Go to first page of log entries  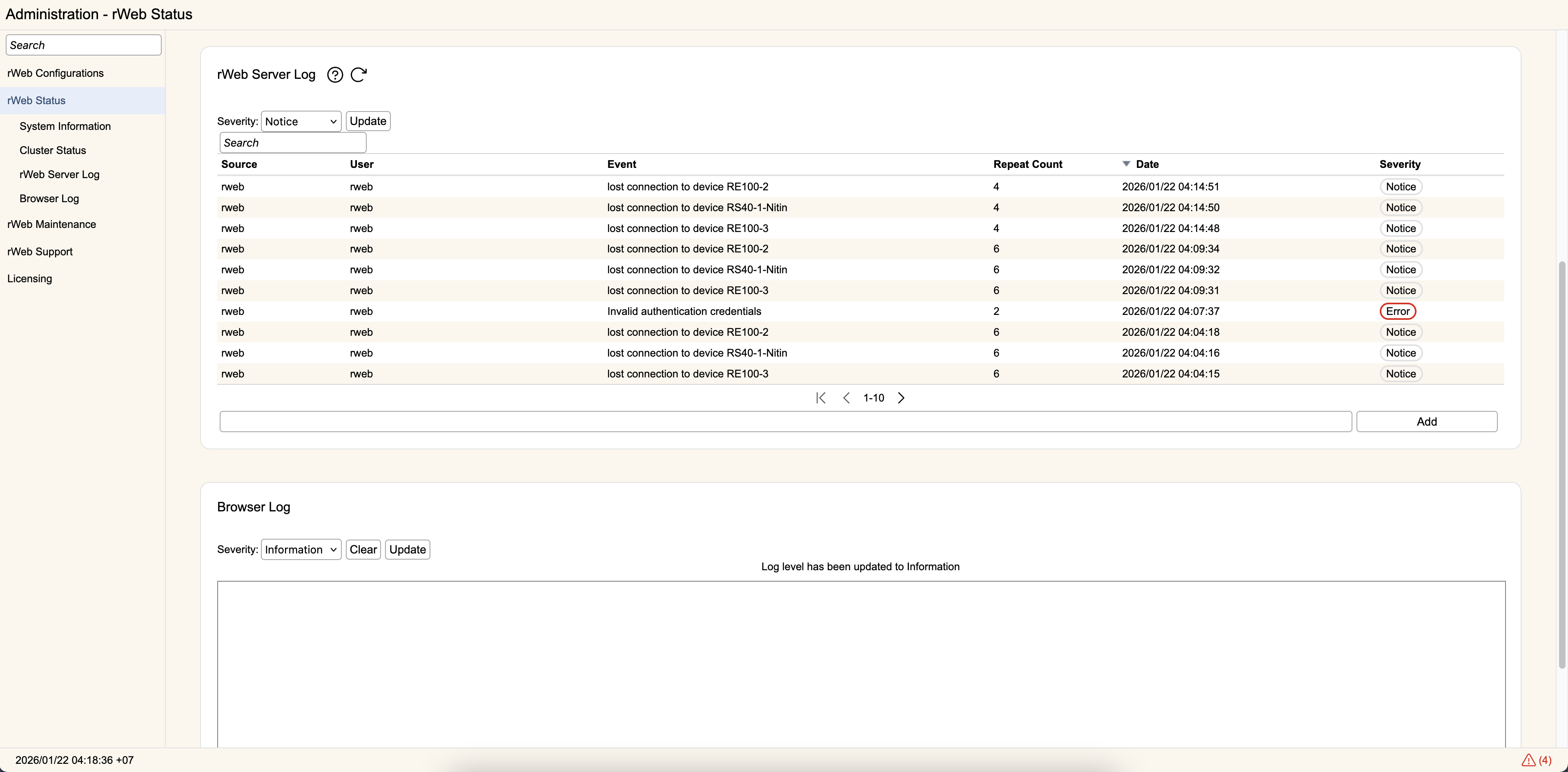pyautogui.click(x=820, y=397)
